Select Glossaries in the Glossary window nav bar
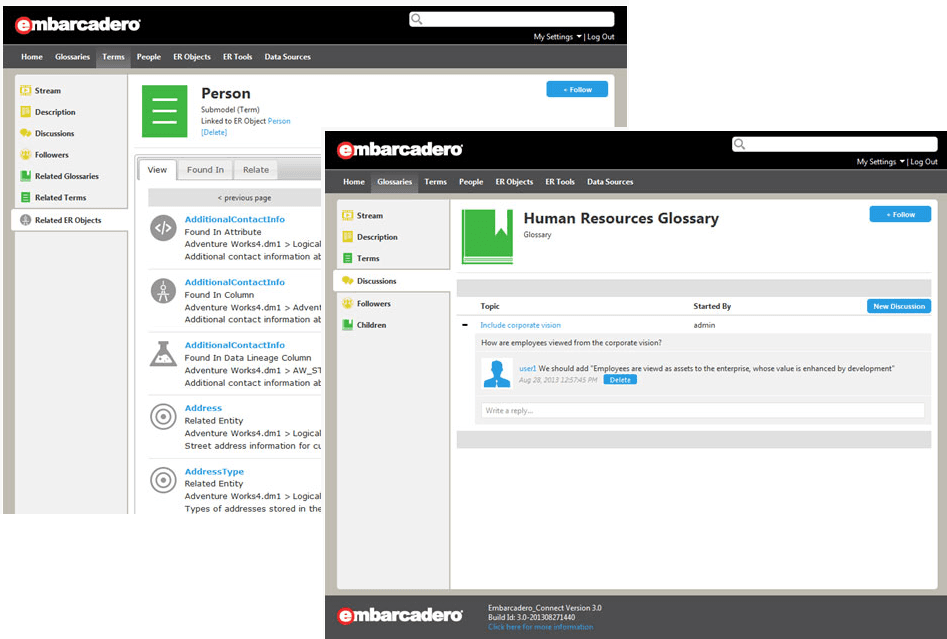The width and height of the screenshot is (947, 639). pos(394,182)
